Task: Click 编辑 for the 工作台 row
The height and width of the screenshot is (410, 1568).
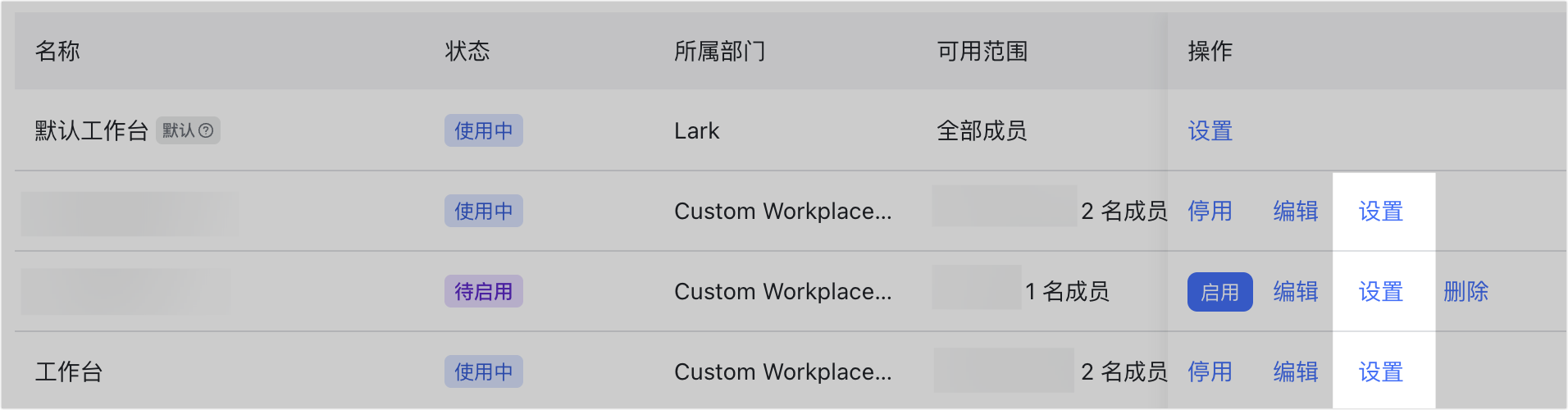Action: [x=1295, y=372]
